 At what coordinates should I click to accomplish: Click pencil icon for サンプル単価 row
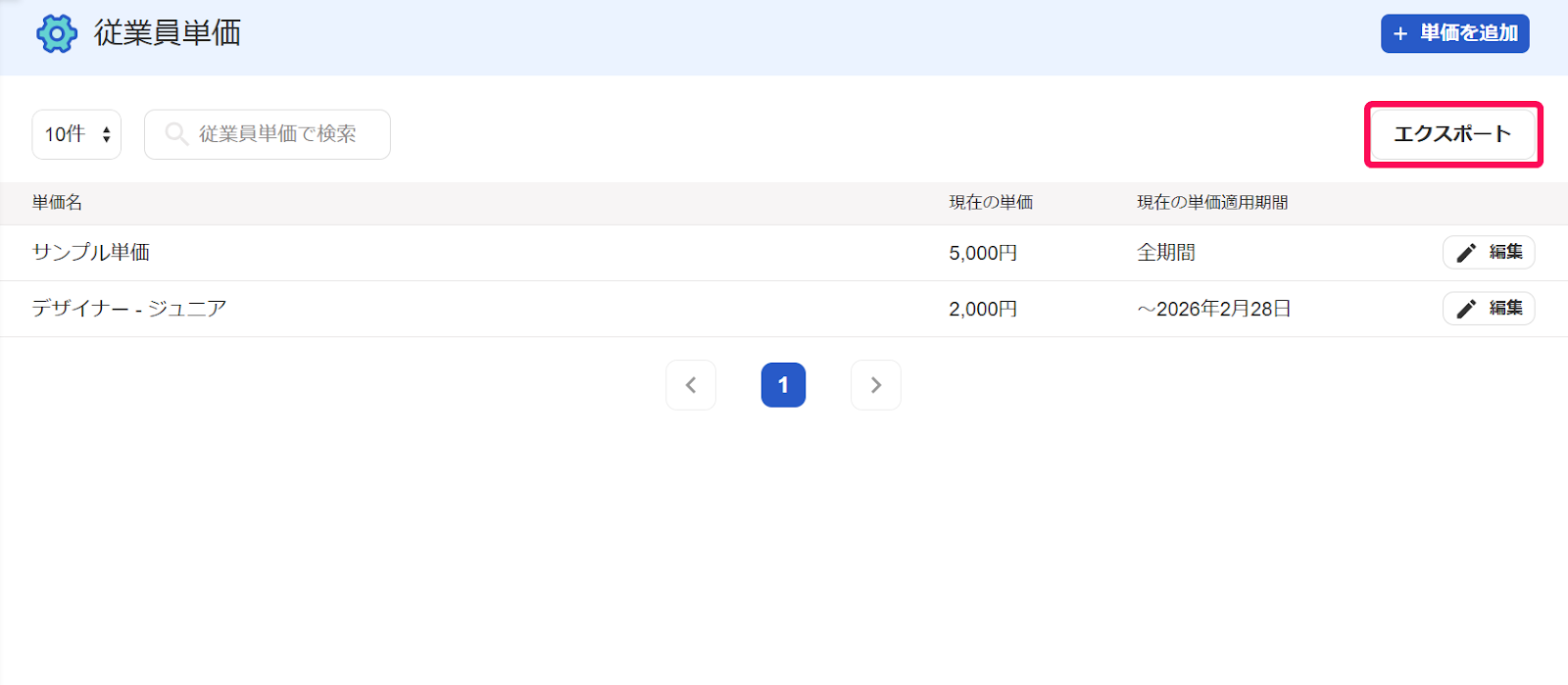pyautogui.click(x=1466, y=253)
